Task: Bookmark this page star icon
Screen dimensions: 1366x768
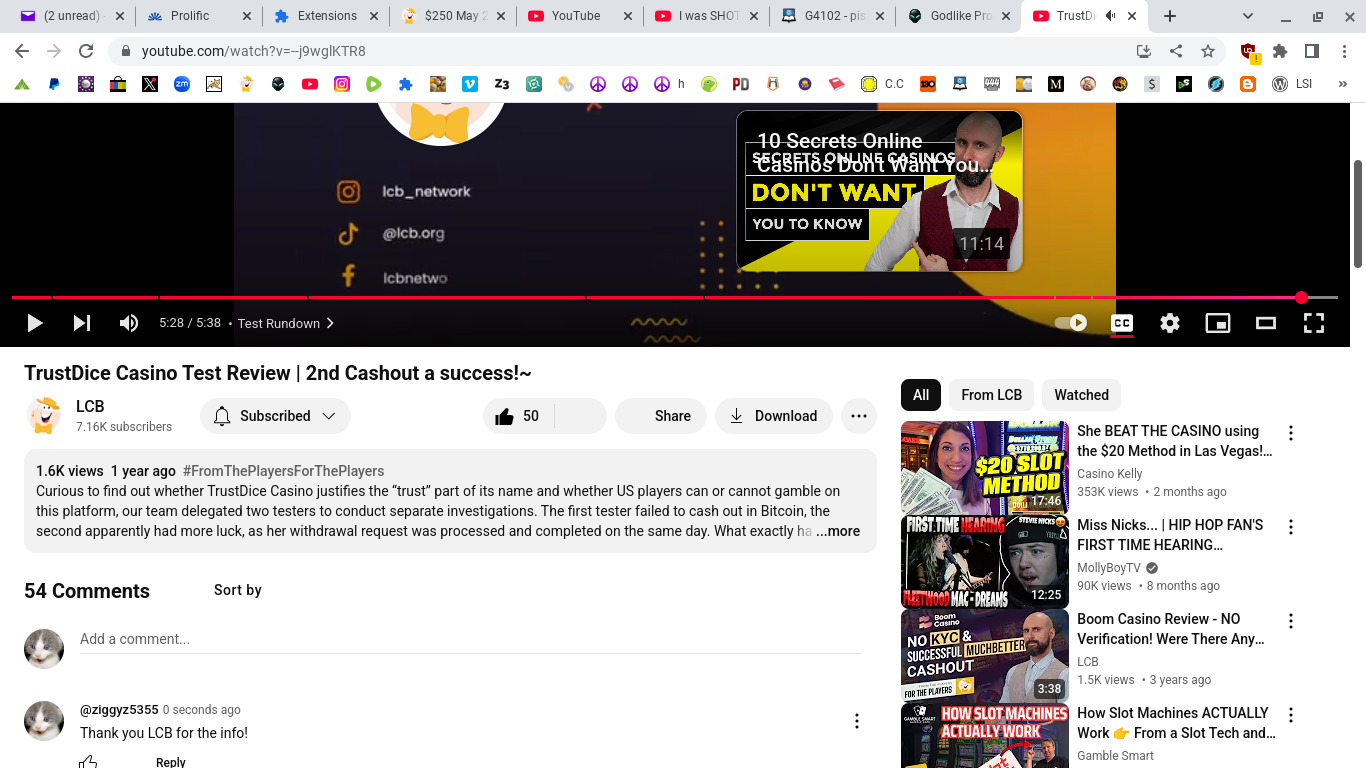Action: tap(1208, 51)
